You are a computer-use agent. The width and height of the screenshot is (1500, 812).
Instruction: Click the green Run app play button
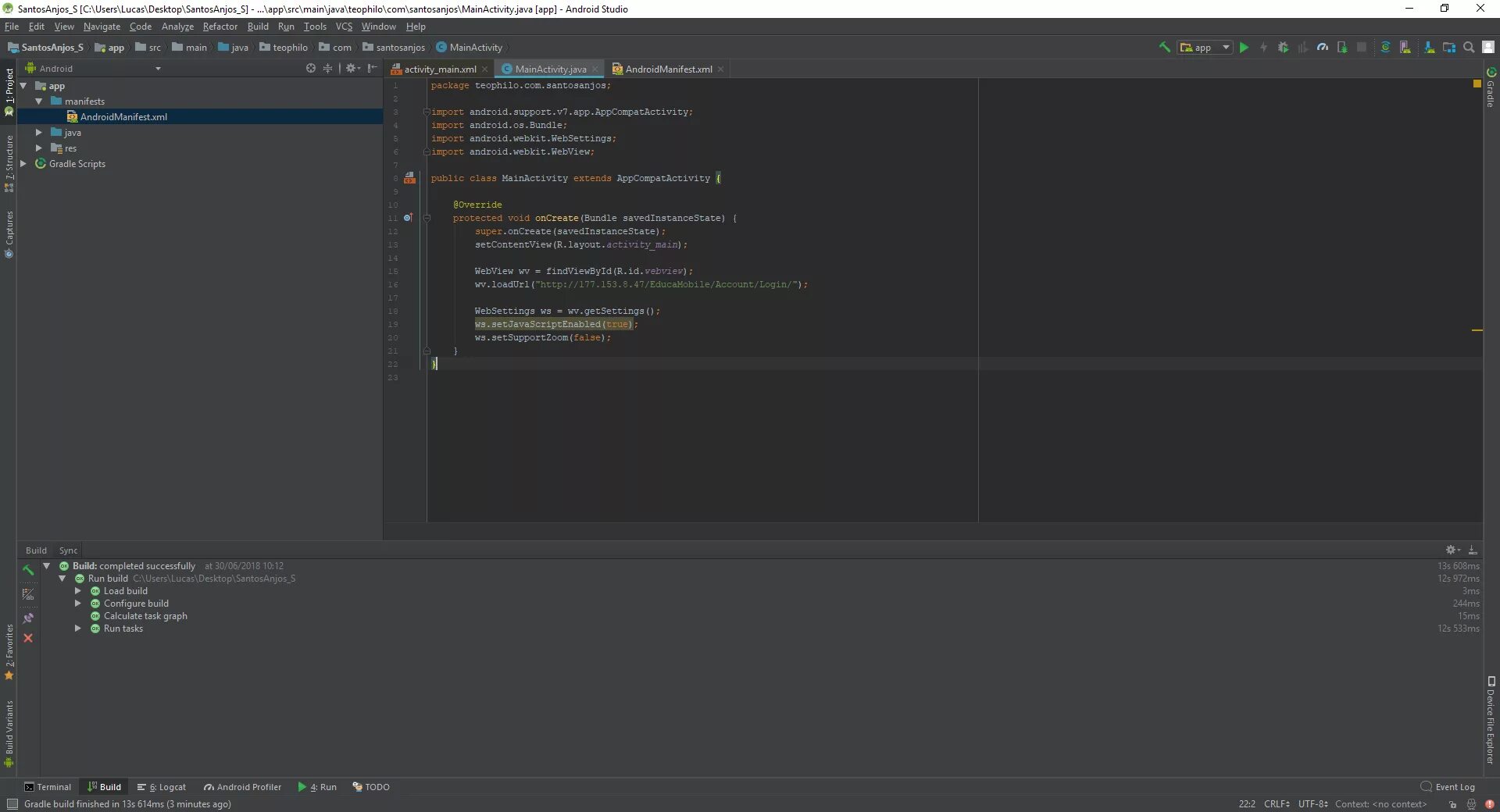pyautogui.click(x=1244, y=48)
